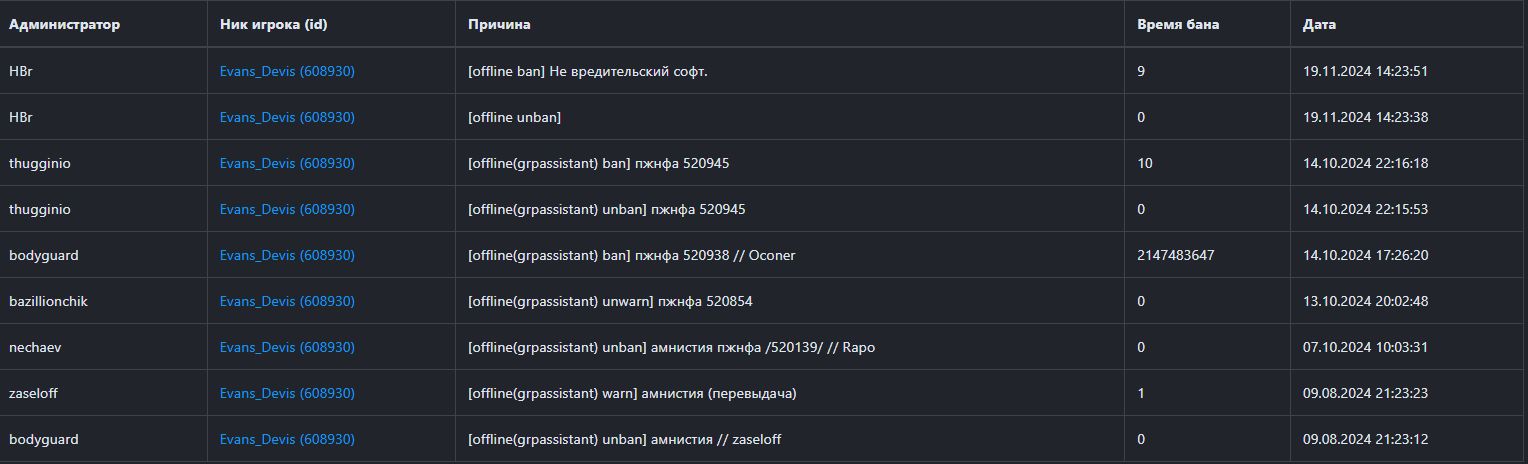The image size is (1528, 464).
Task: Open Evans_Devis link for the 2147483647 ban row
Action: 287,255
